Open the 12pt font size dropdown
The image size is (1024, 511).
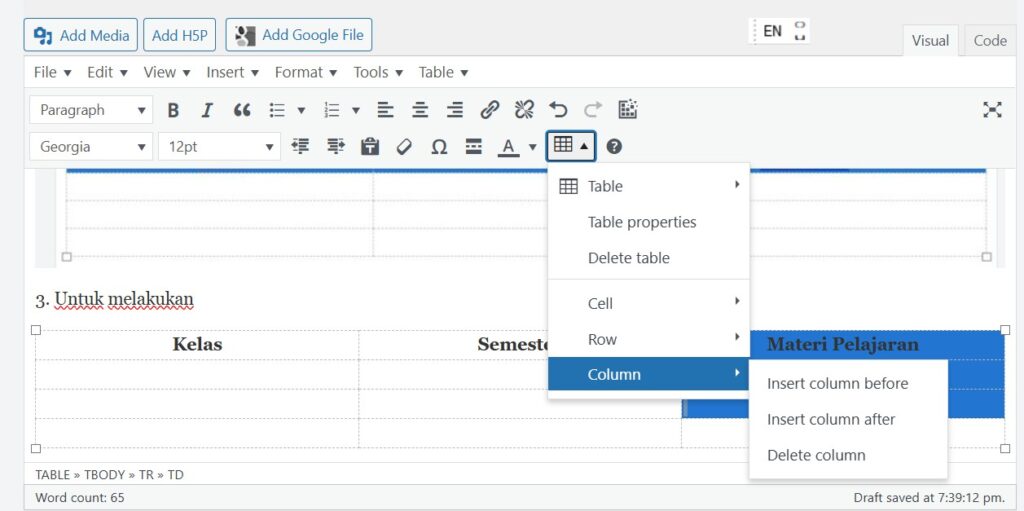click(219, 147)
